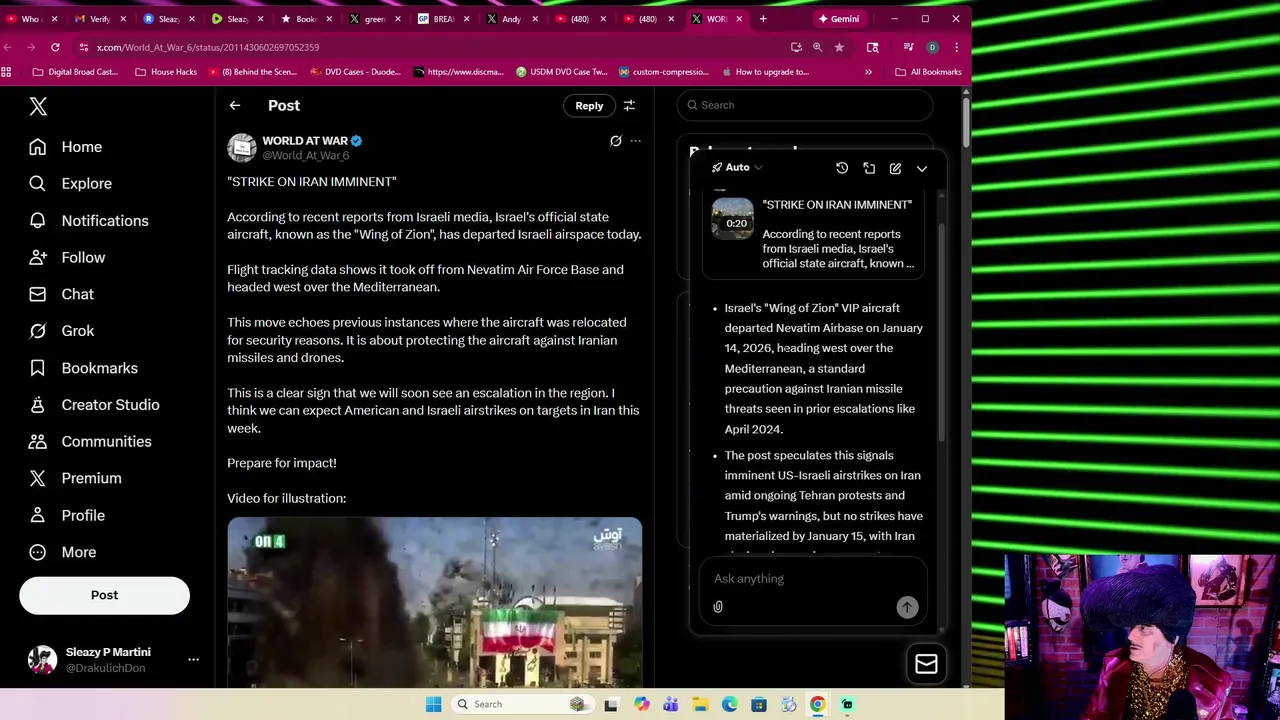1280x720 pixels.
Task: Click the Profile person icon
Action: coord(38,515)
